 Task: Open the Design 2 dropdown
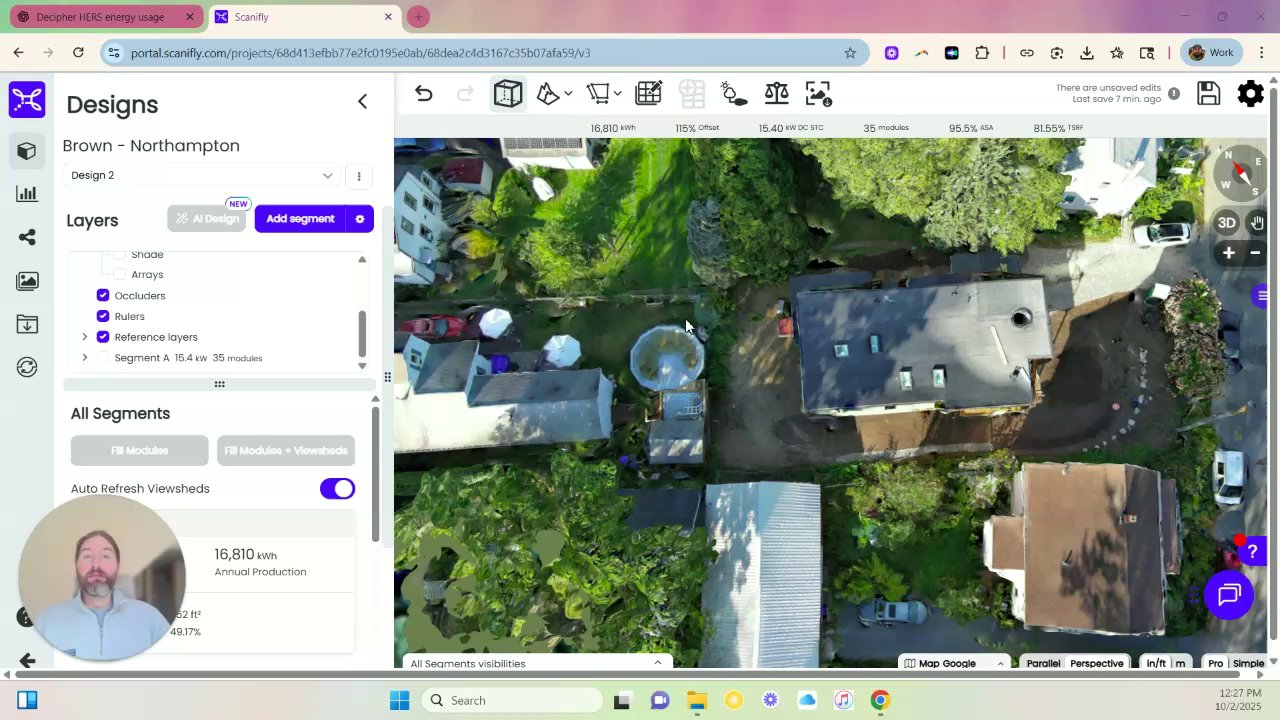coord(202,176)
